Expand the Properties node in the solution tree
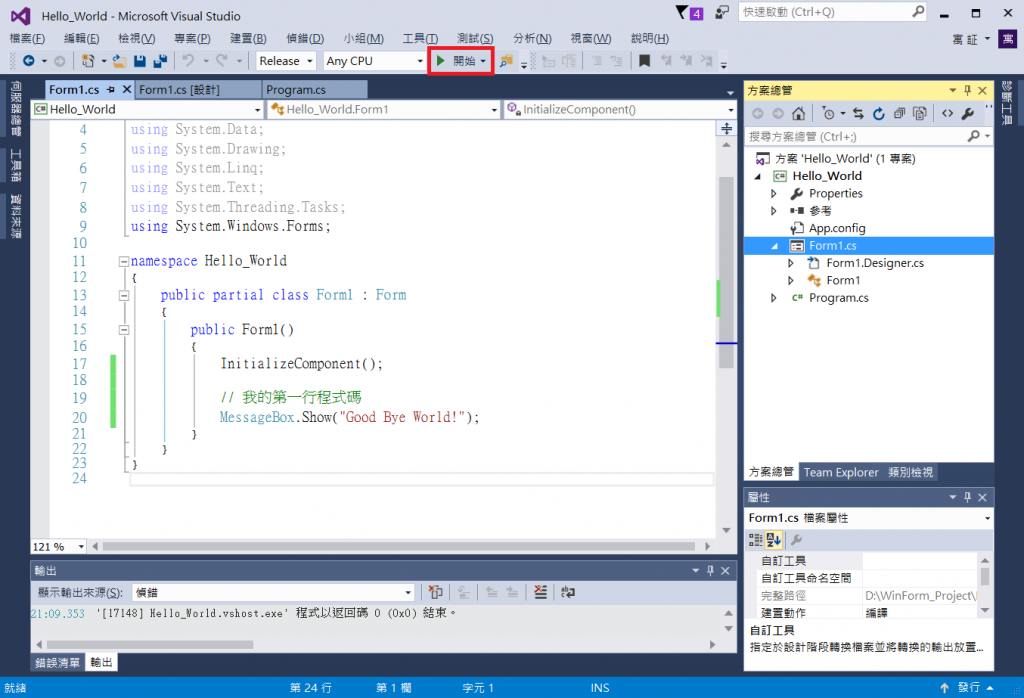 774,193
